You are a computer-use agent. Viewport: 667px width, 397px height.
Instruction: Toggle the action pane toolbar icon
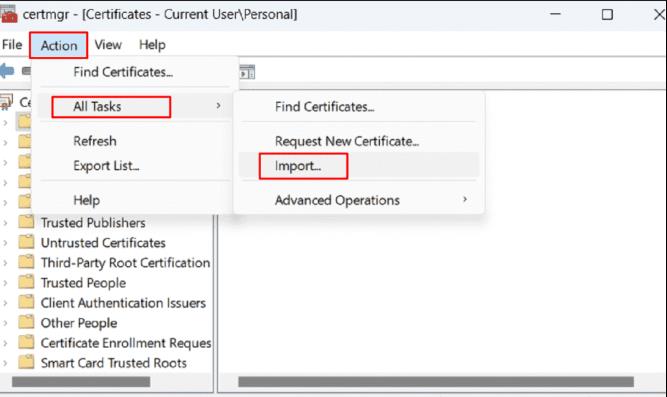(247, 72)
